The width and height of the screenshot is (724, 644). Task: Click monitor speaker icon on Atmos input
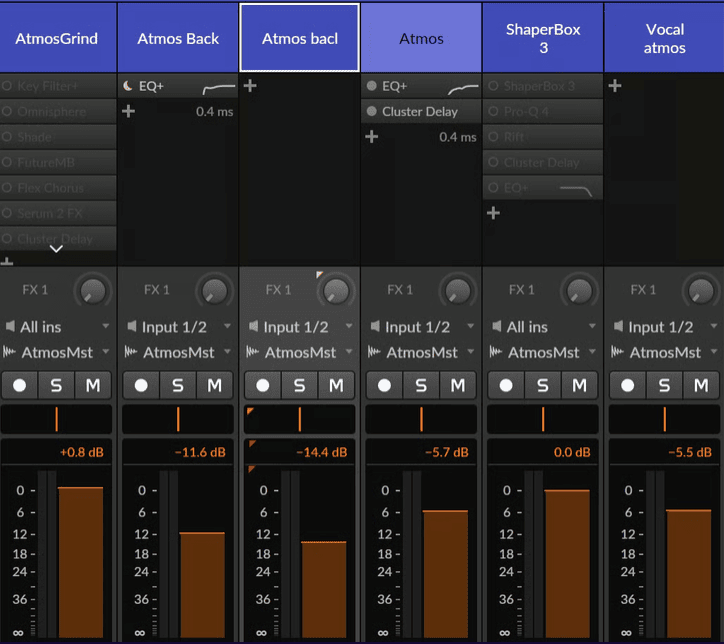(375, 326)
